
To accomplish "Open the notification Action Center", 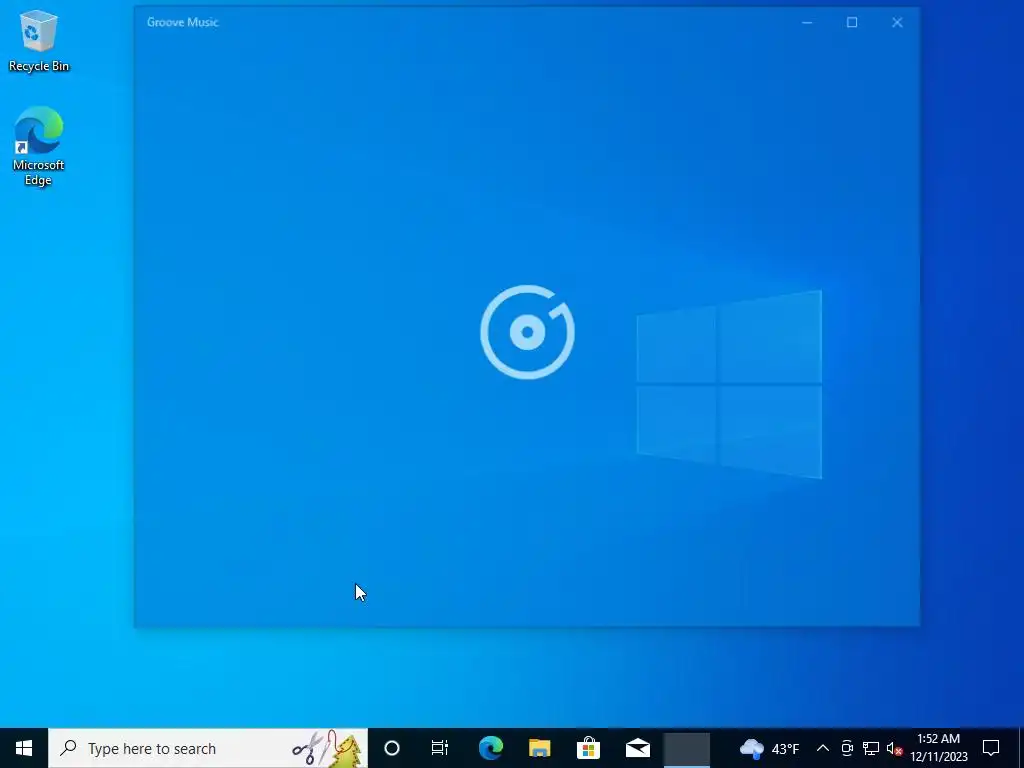I will coord(991,748).
